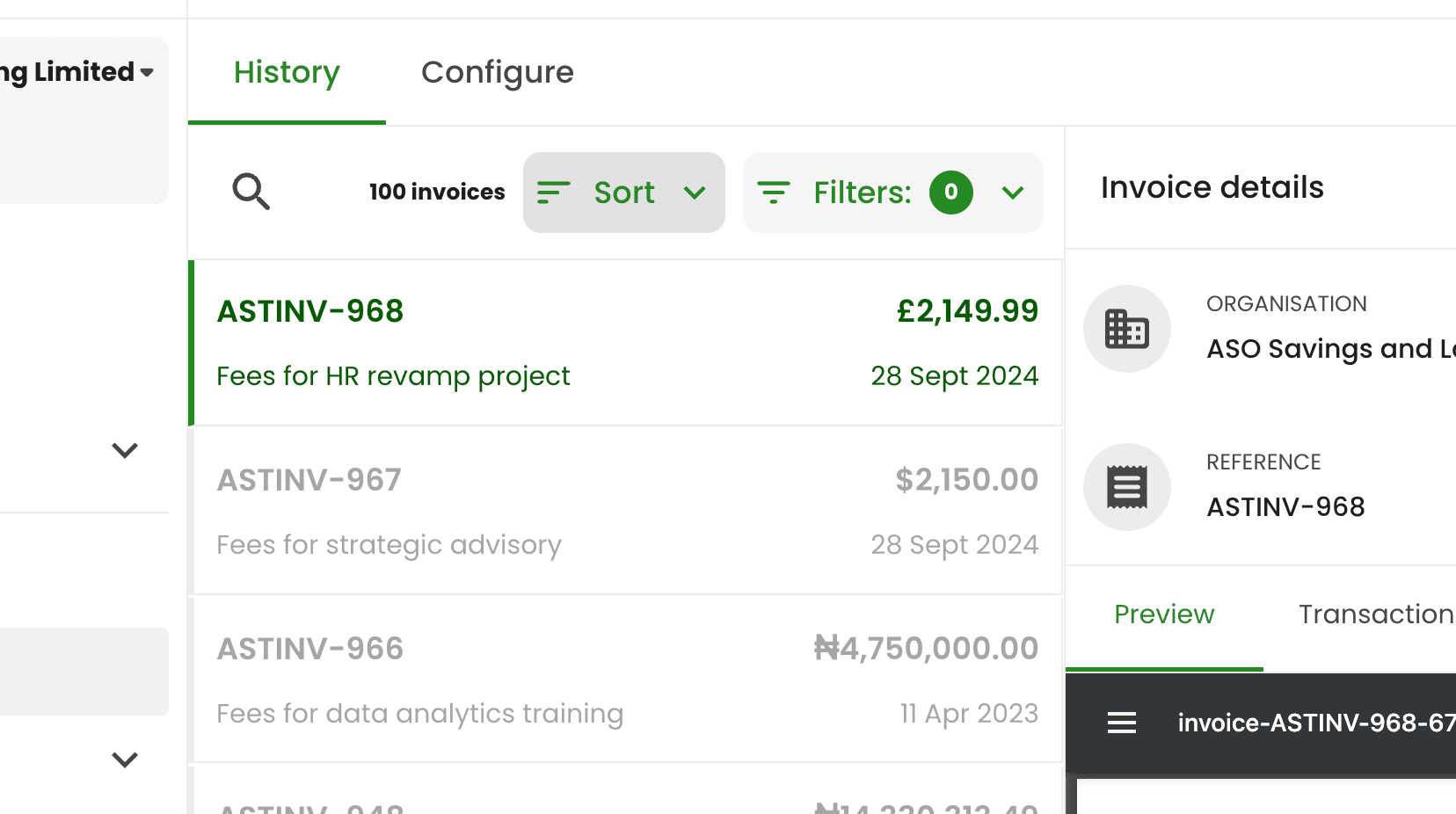Select the Transaction tab
This screenshot has height=814, width=1456.
[1377, 614]
